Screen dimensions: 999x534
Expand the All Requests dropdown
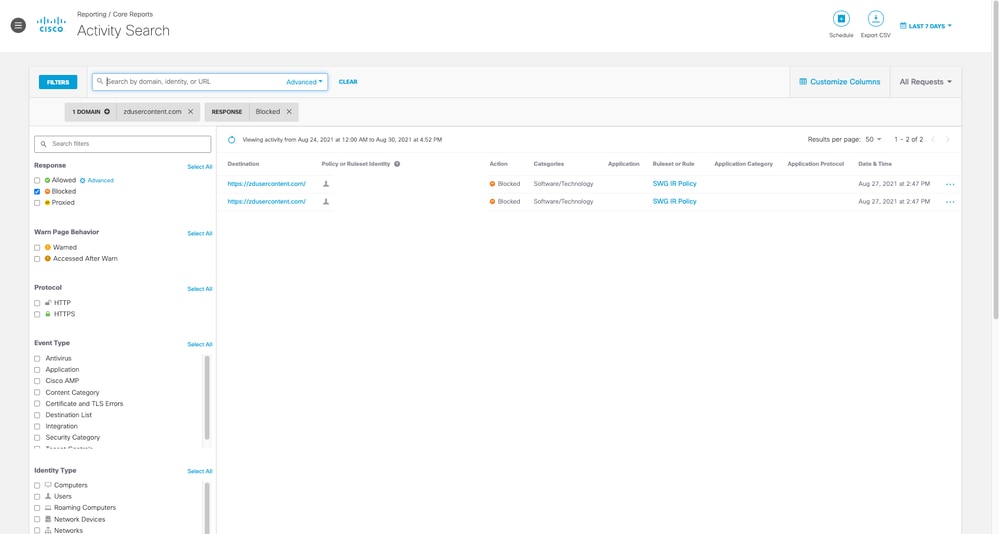(926, 82)
